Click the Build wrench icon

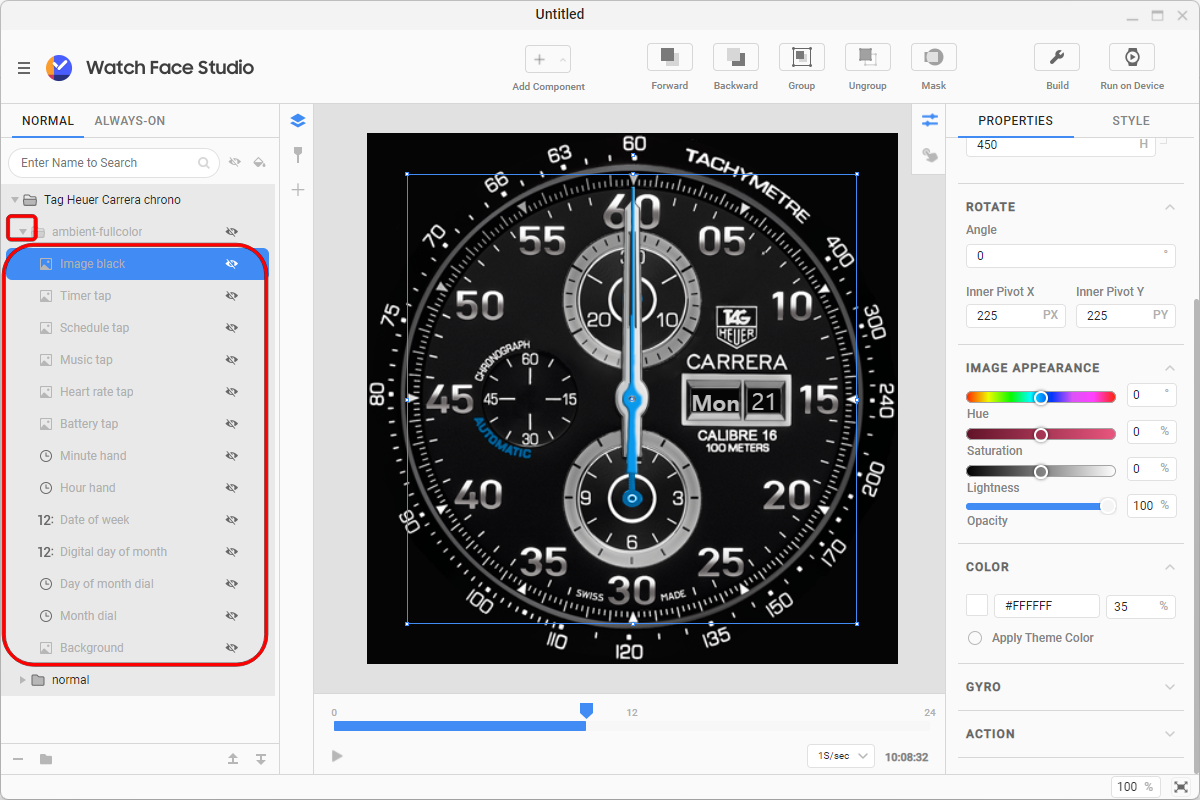coord(1057,57)
